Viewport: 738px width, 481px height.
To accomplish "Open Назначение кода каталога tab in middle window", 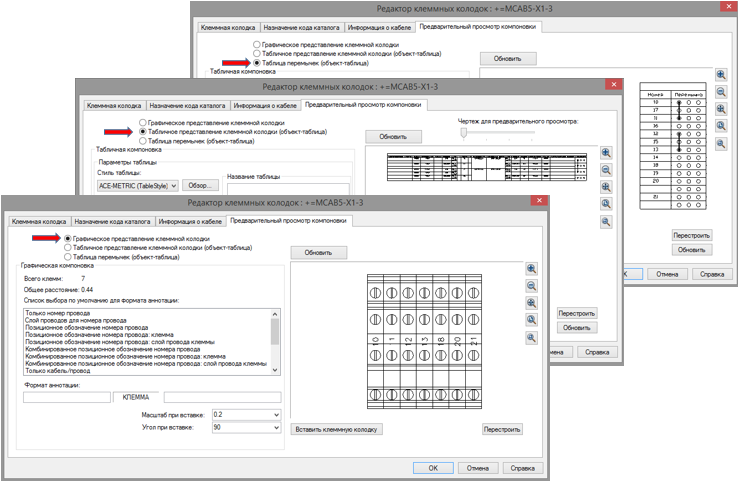I will pos(187,105).
